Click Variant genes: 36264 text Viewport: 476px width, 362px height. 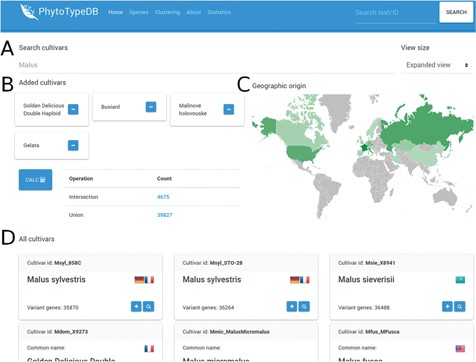pos(208,307)
